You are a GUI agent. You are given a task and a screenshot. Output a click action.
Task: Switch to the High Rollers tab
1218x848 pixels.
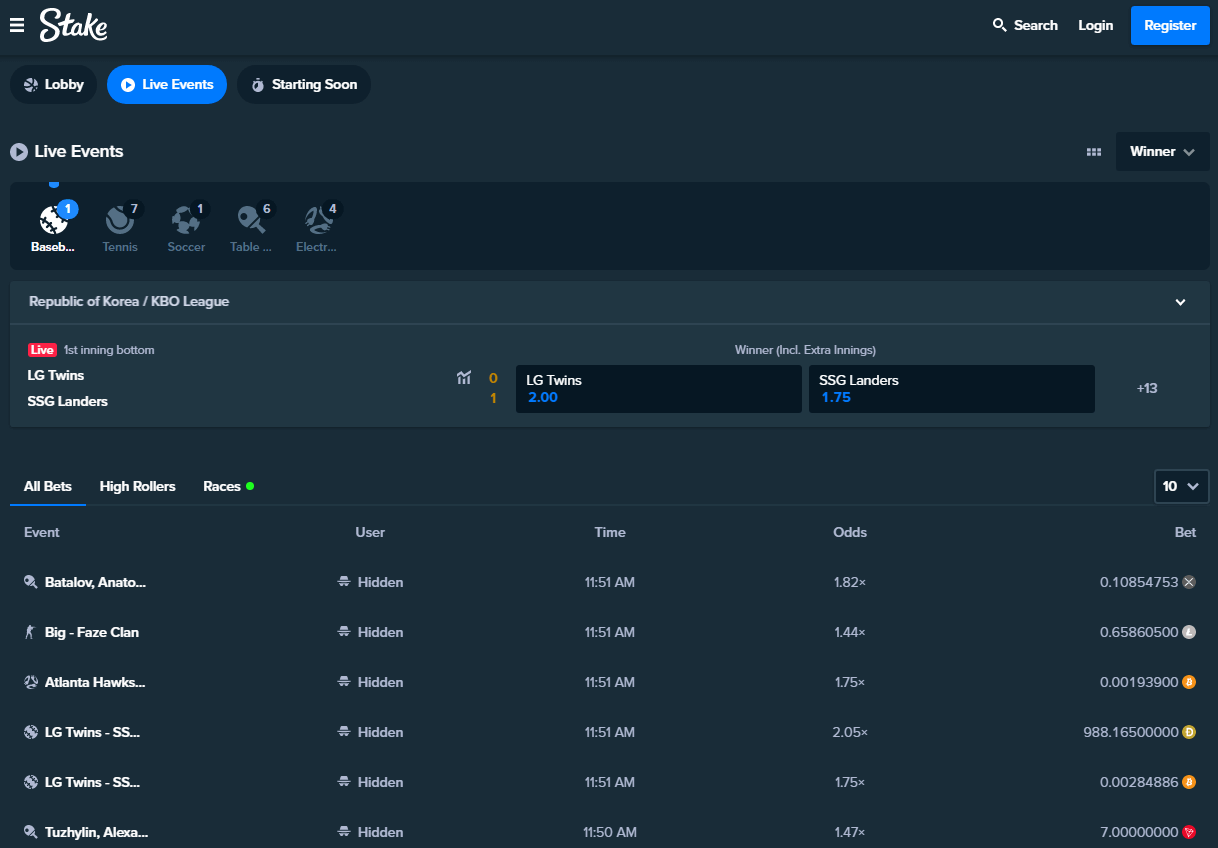tap(137, 486)
